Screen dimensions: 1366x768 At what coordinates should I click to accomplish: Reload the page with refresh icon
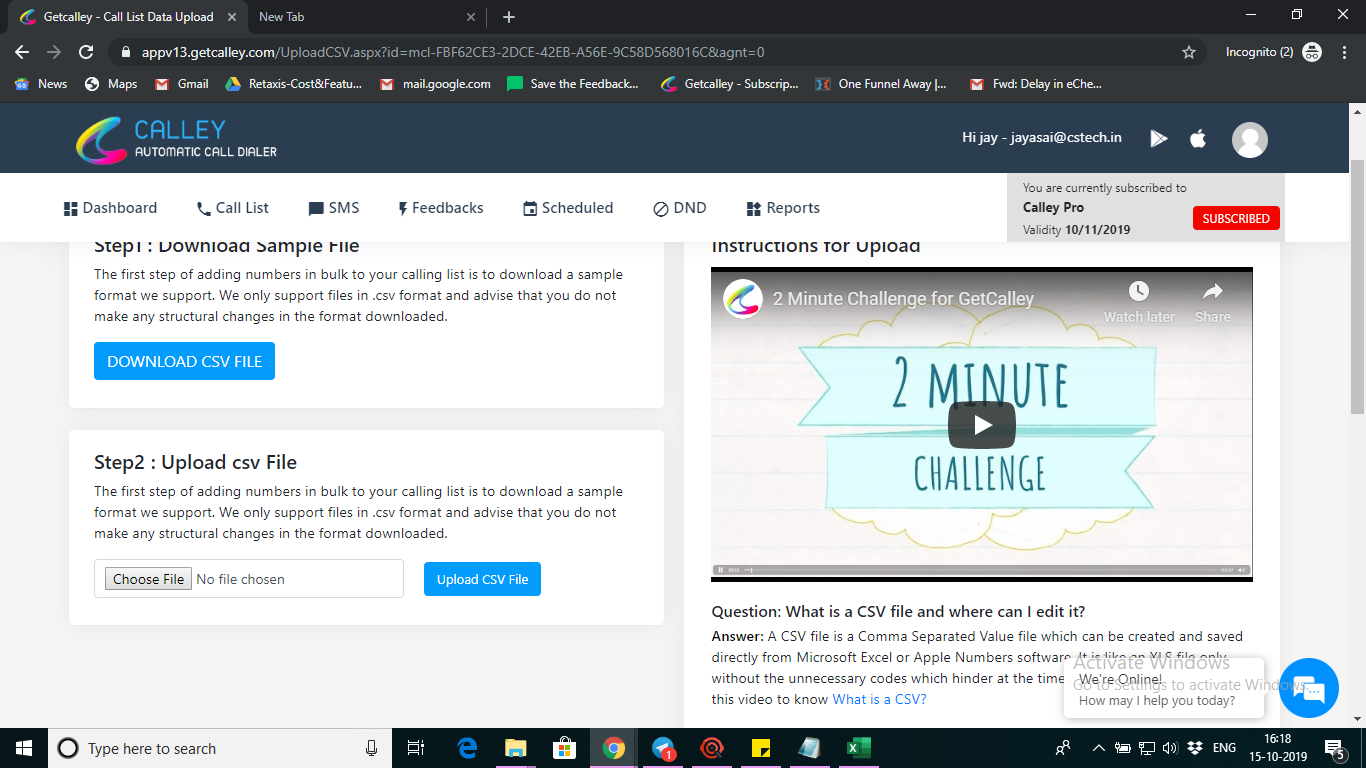[x=86, y=52]
